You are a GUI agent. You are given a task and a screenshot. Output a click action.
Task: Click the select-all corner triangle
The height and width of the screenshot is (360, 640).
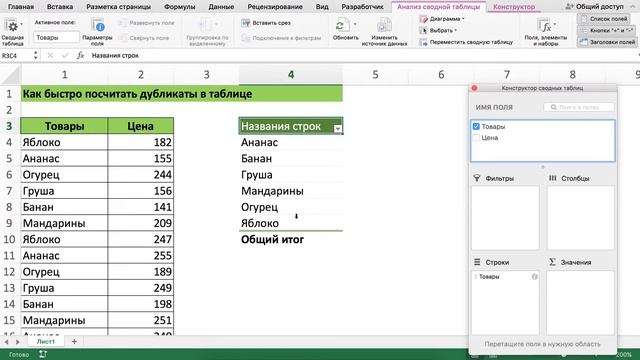coord(11,76)
